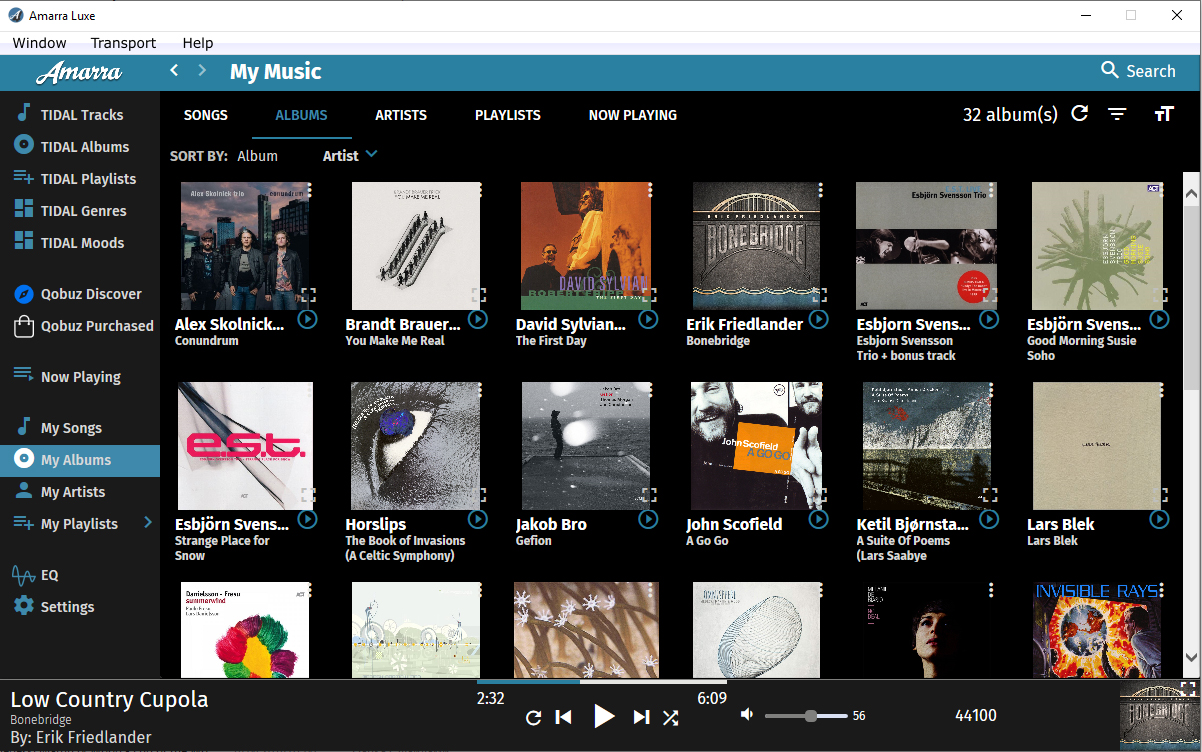The width and height of the screenshot is (1202, 752).
Task: Switch to the ARTISTS tab
Action: pyautogui.click(x=401, y=115)
